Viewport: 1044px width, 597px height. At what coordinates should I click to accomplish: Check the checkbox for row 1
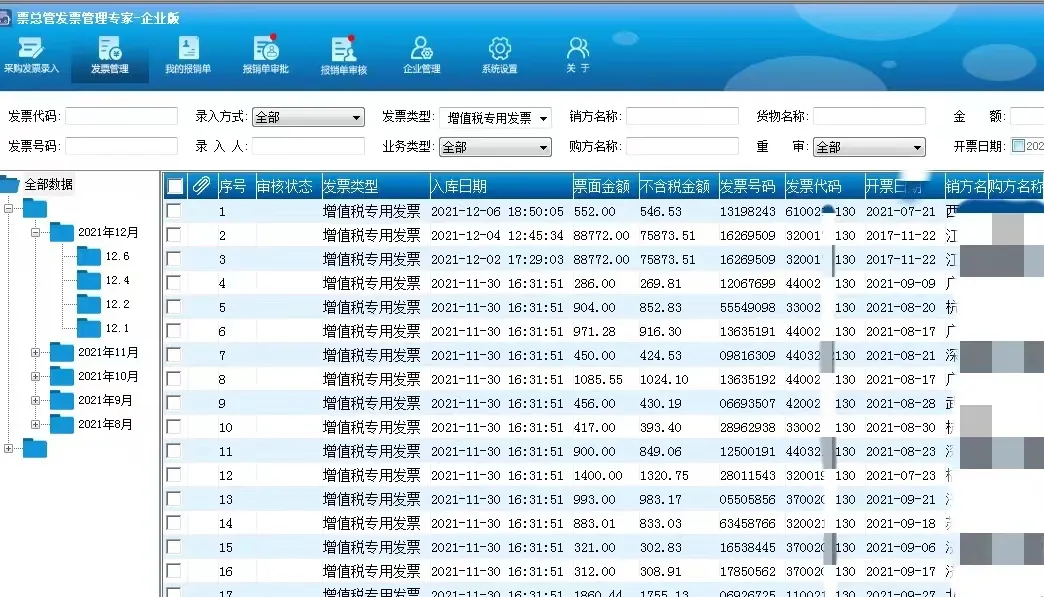point(174,211)
